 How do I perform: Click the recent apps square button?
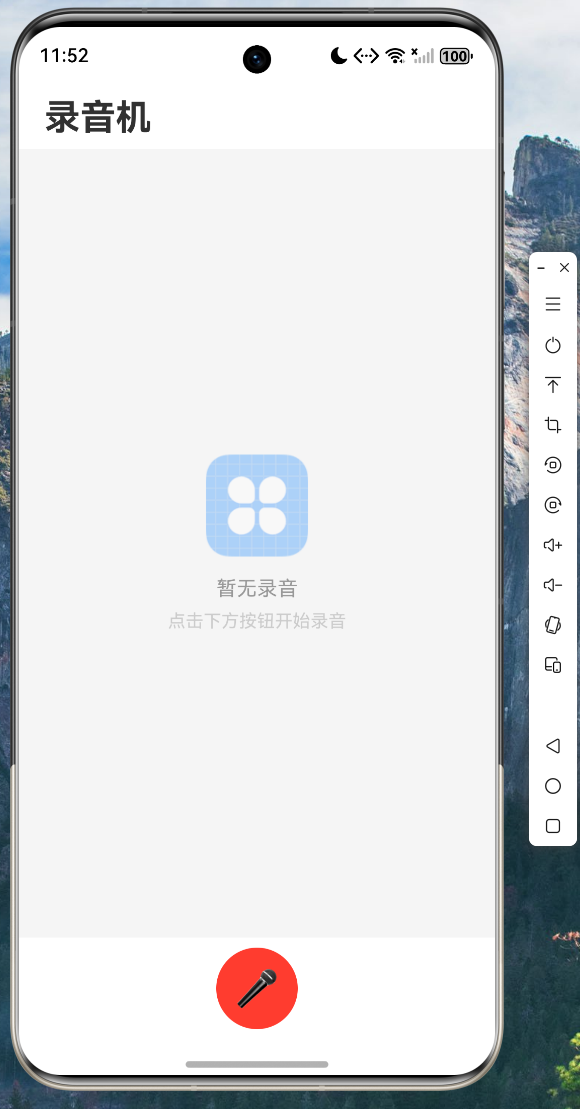coord(553,826)
